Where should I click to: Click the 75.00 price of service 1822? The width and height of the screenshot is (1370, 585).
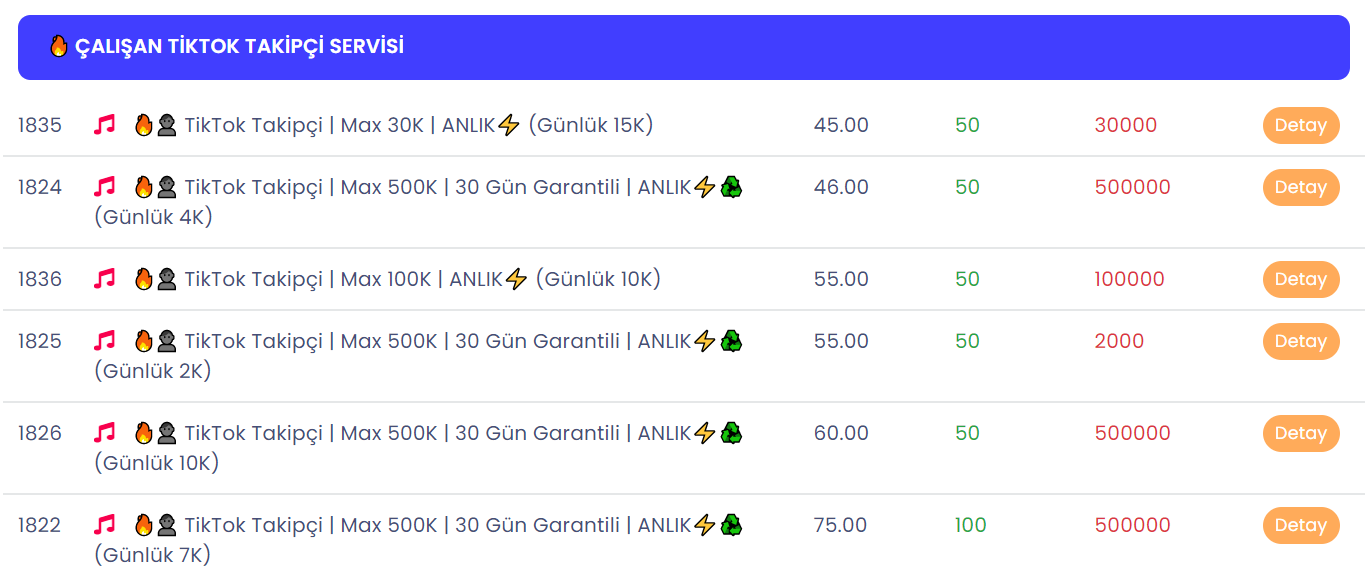[840, 525]
